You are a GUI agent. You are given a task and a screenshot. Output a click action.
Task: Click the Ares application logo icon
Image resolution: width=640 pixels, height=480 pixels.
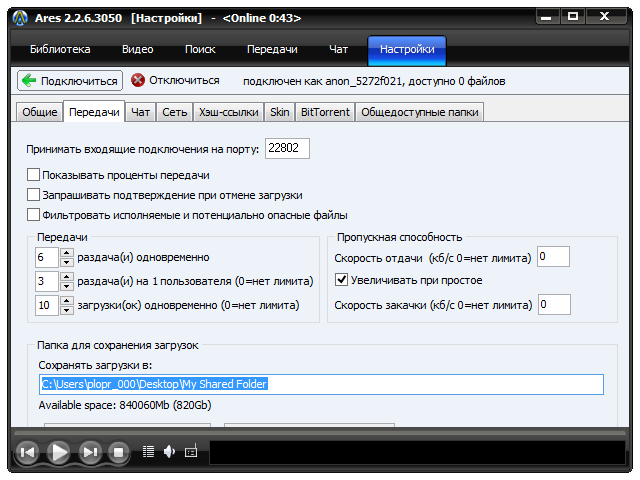20,18
